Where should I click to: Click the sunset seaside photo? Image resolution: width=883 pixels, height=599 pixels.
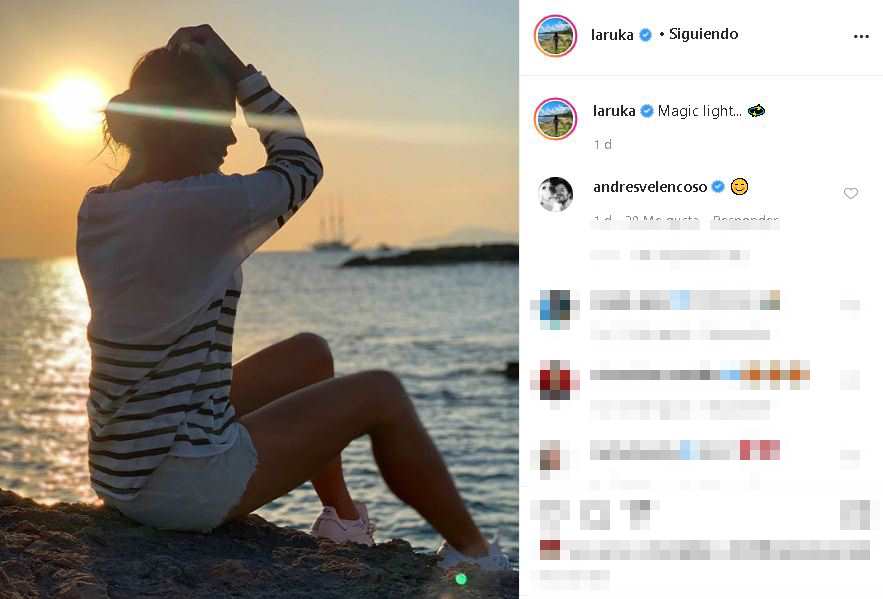click(x=259, y=300)
